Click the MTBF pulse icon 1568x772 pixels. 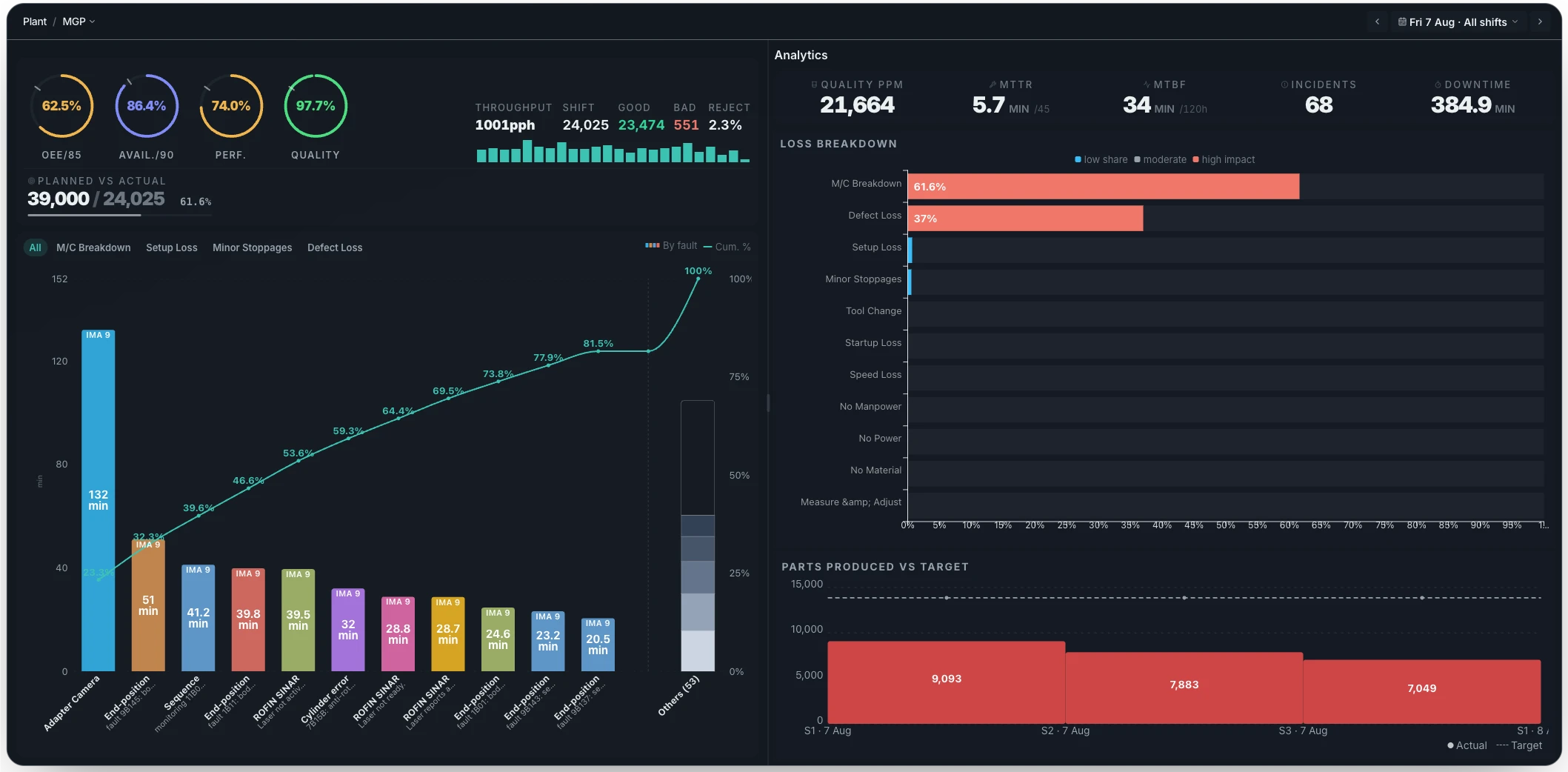click(1147, 84)
